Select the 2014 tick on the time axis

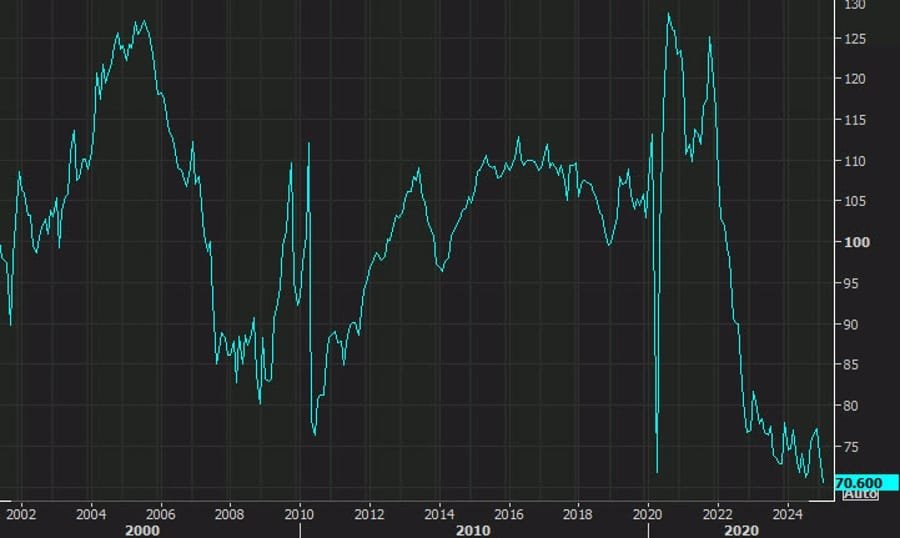[x=439, y=514]
